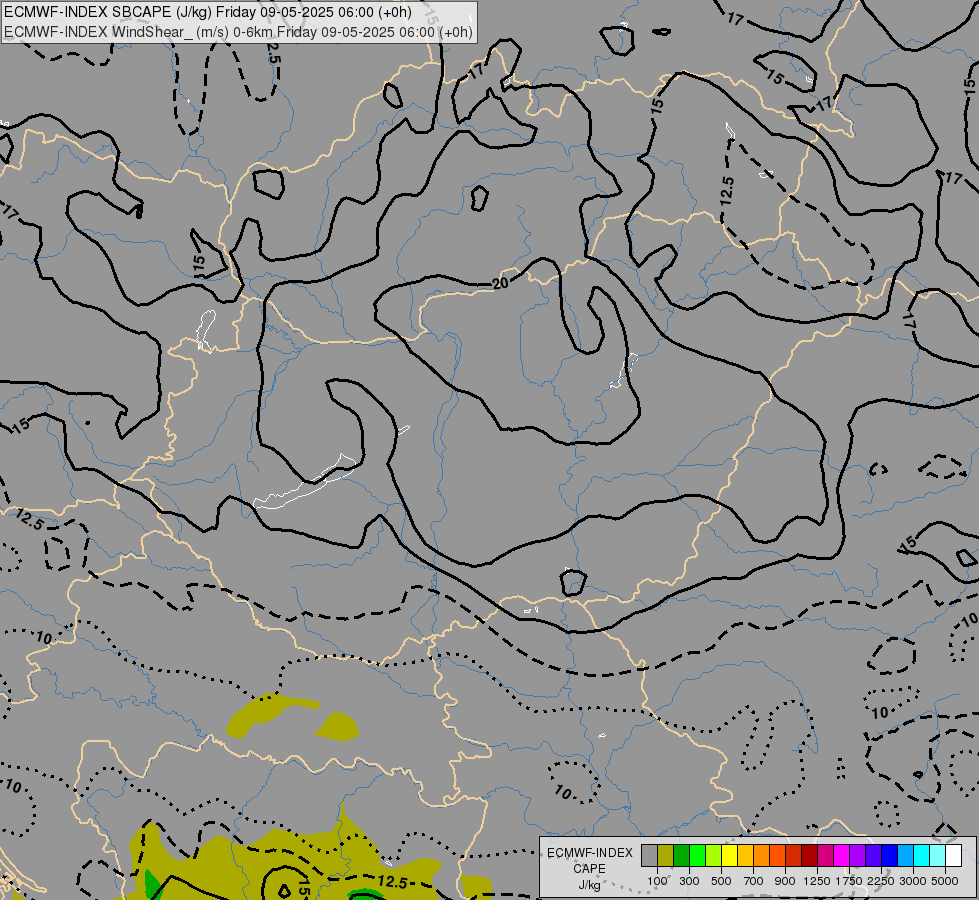Click the WindShear 0-6km title line
This screenshot has width=979, height=900.
pos(239,32)
